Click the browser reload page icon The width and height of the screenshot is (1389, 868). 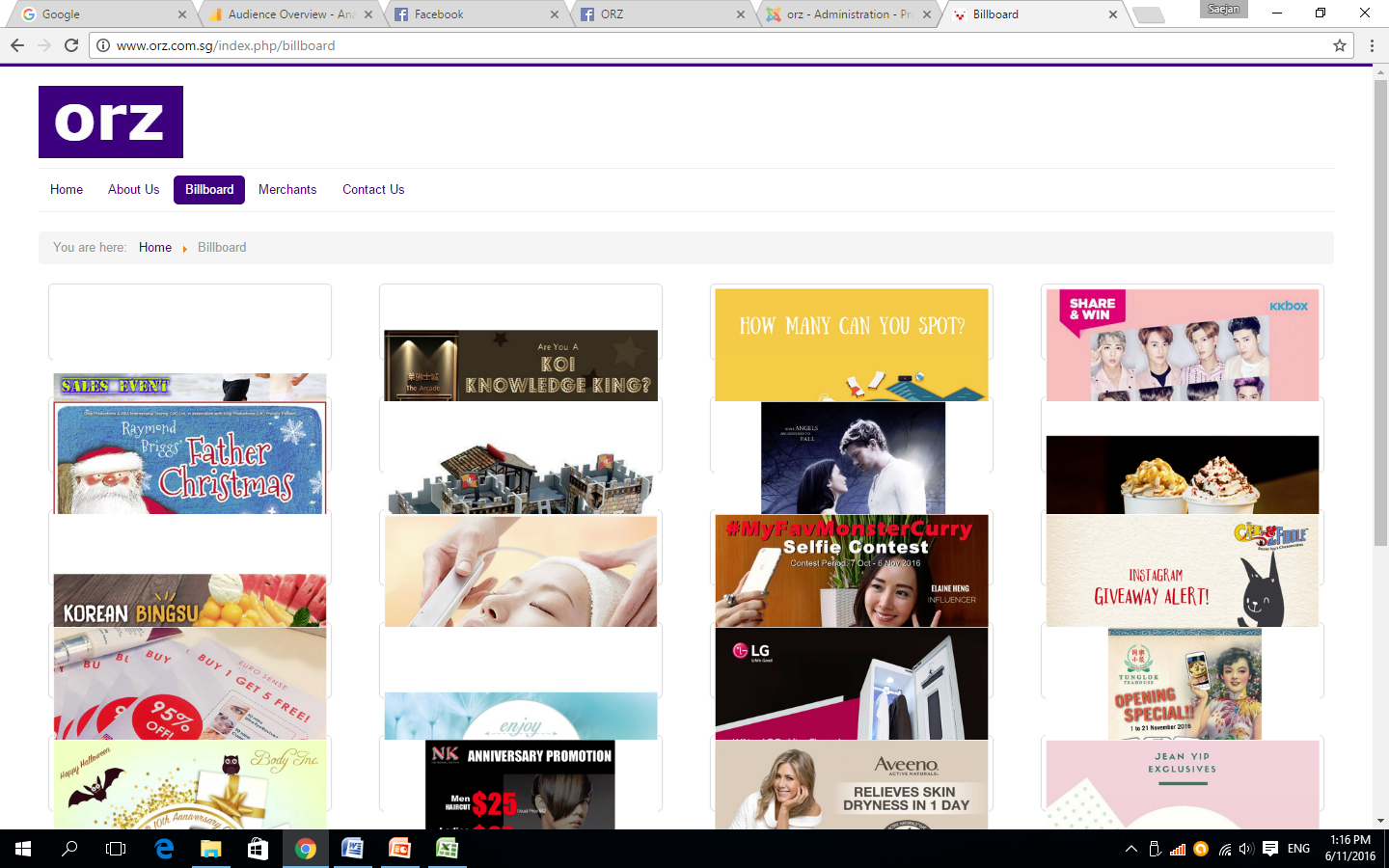(x=71, y=45)
